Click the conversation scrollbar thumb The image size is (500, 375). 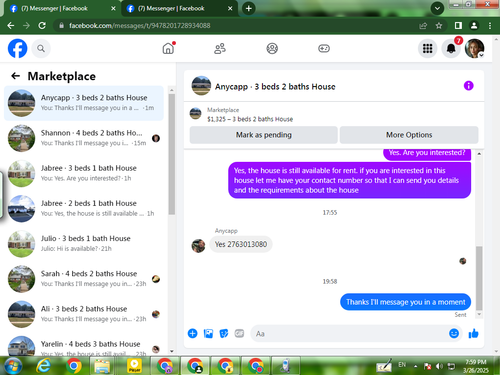pos(479,278)
